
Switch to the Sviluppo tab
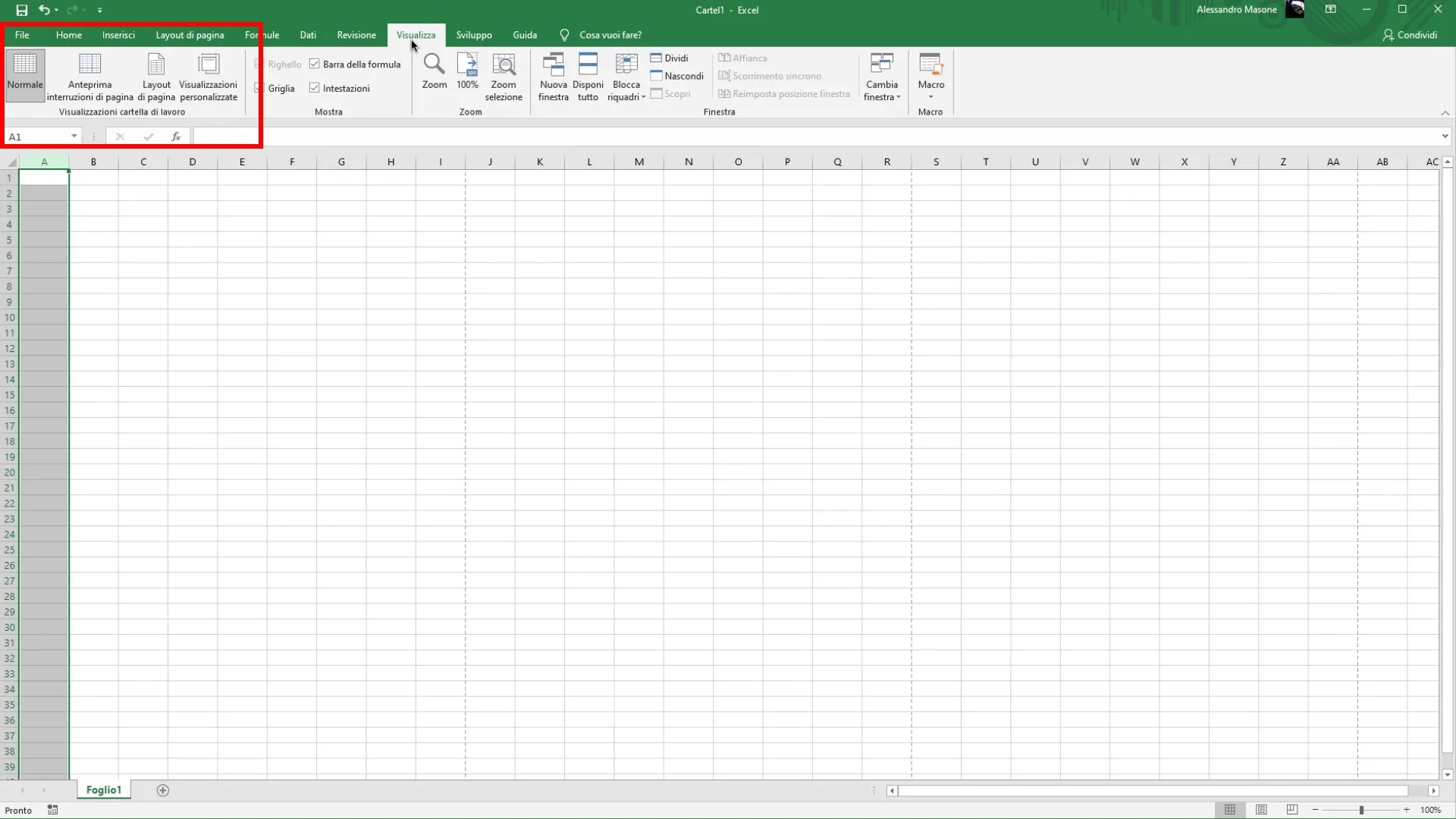tap(474, 35)
